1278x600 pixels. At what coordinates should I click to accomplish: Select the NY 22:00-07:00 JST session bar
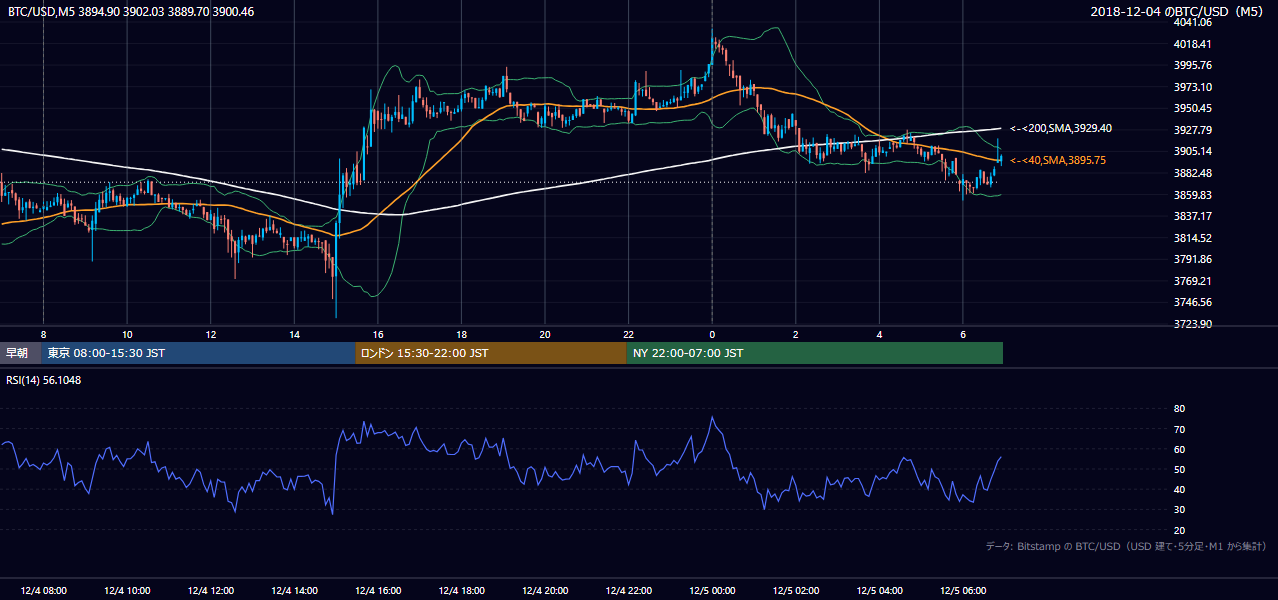click(x=815, y=353)
